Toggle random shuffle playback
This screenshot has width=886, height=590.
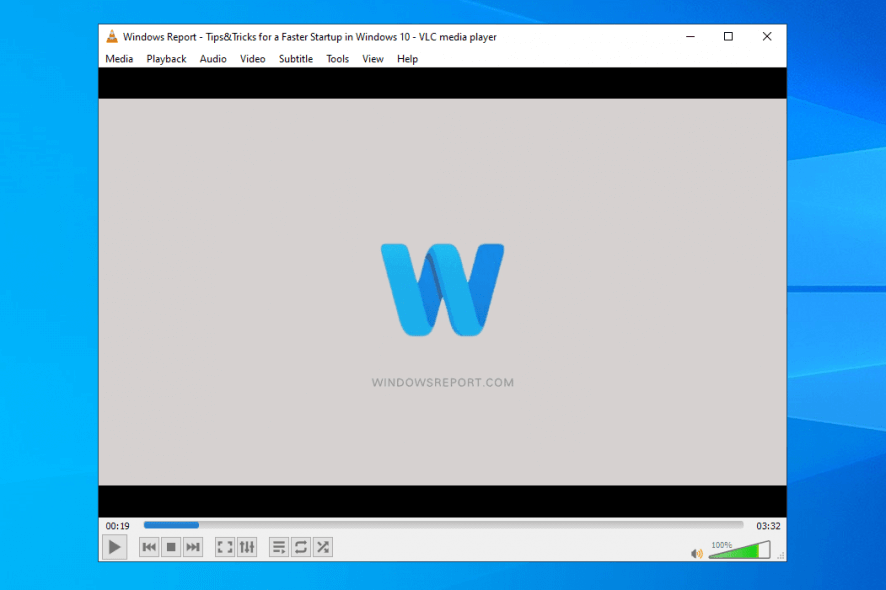tap(323, 547)
